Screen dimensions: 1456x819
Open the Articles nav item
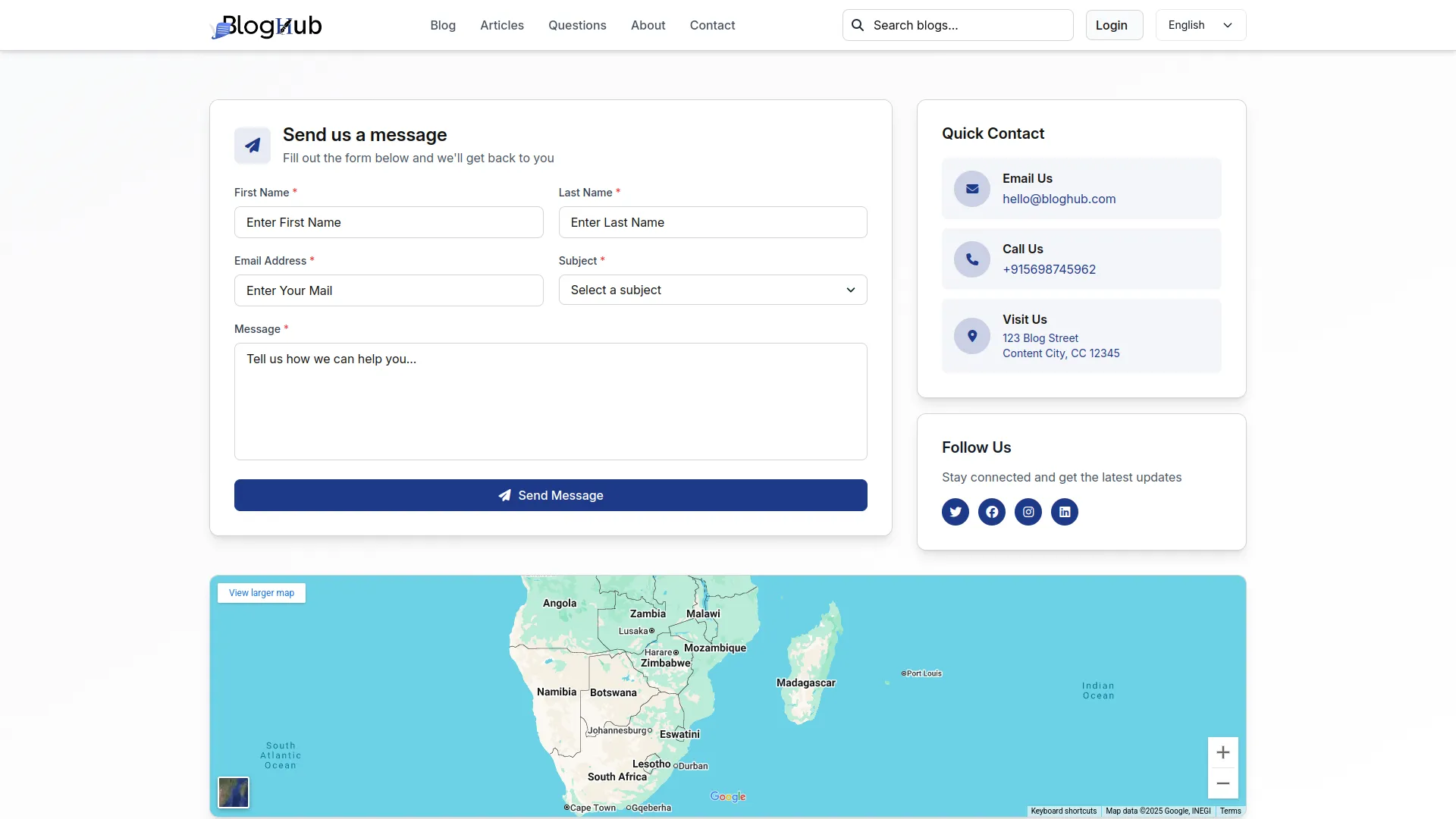501,25
